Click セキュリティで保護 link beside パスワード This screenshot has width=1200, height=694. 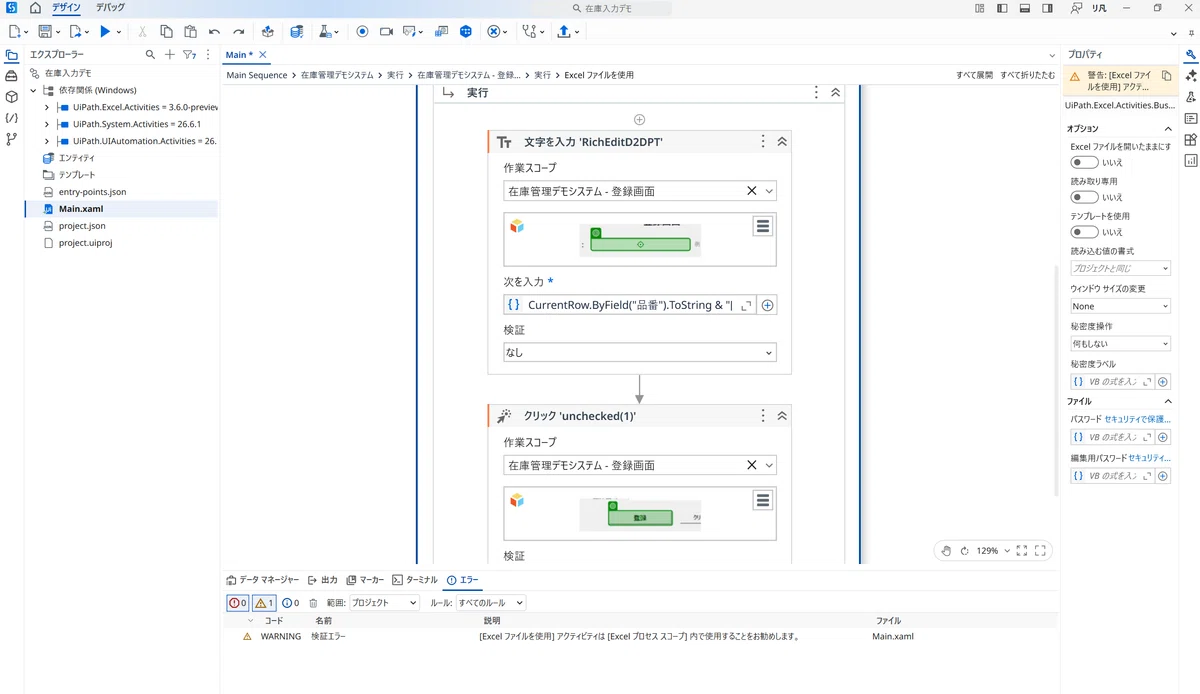(x=1137, y=419)
